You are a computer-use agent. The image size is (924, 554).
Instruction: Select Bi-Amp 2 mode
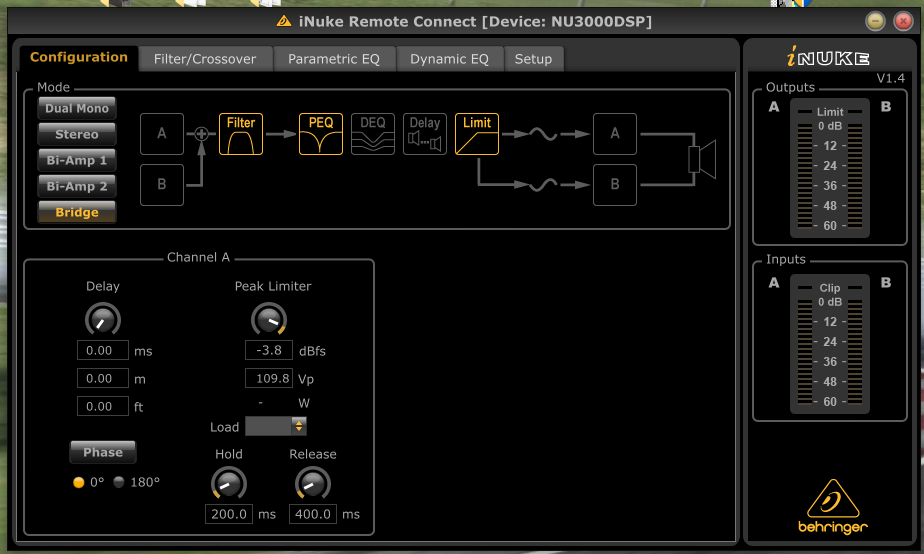pos(77,186)
